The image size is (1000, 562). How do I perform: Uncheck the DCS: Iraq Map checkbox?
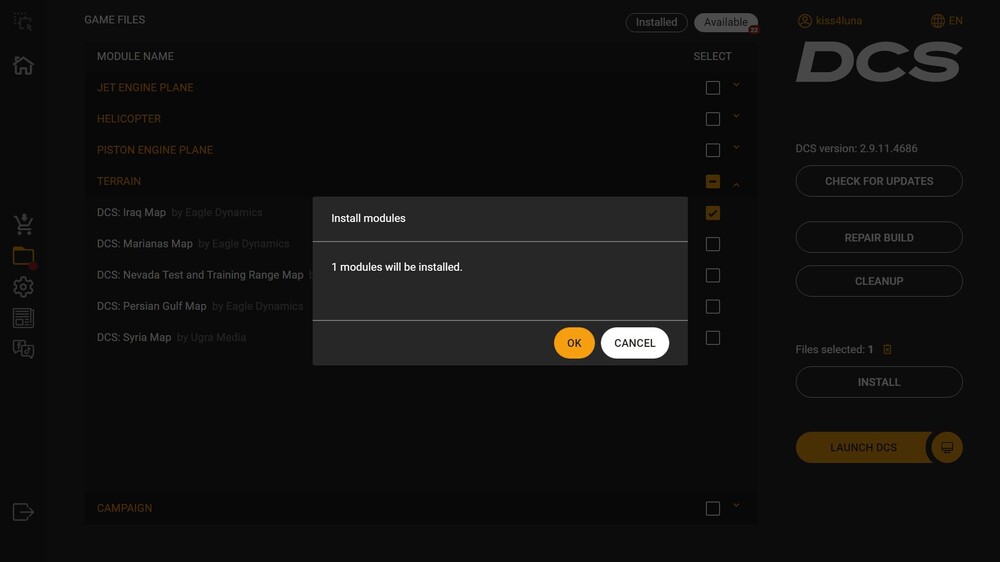click(713, 213)
